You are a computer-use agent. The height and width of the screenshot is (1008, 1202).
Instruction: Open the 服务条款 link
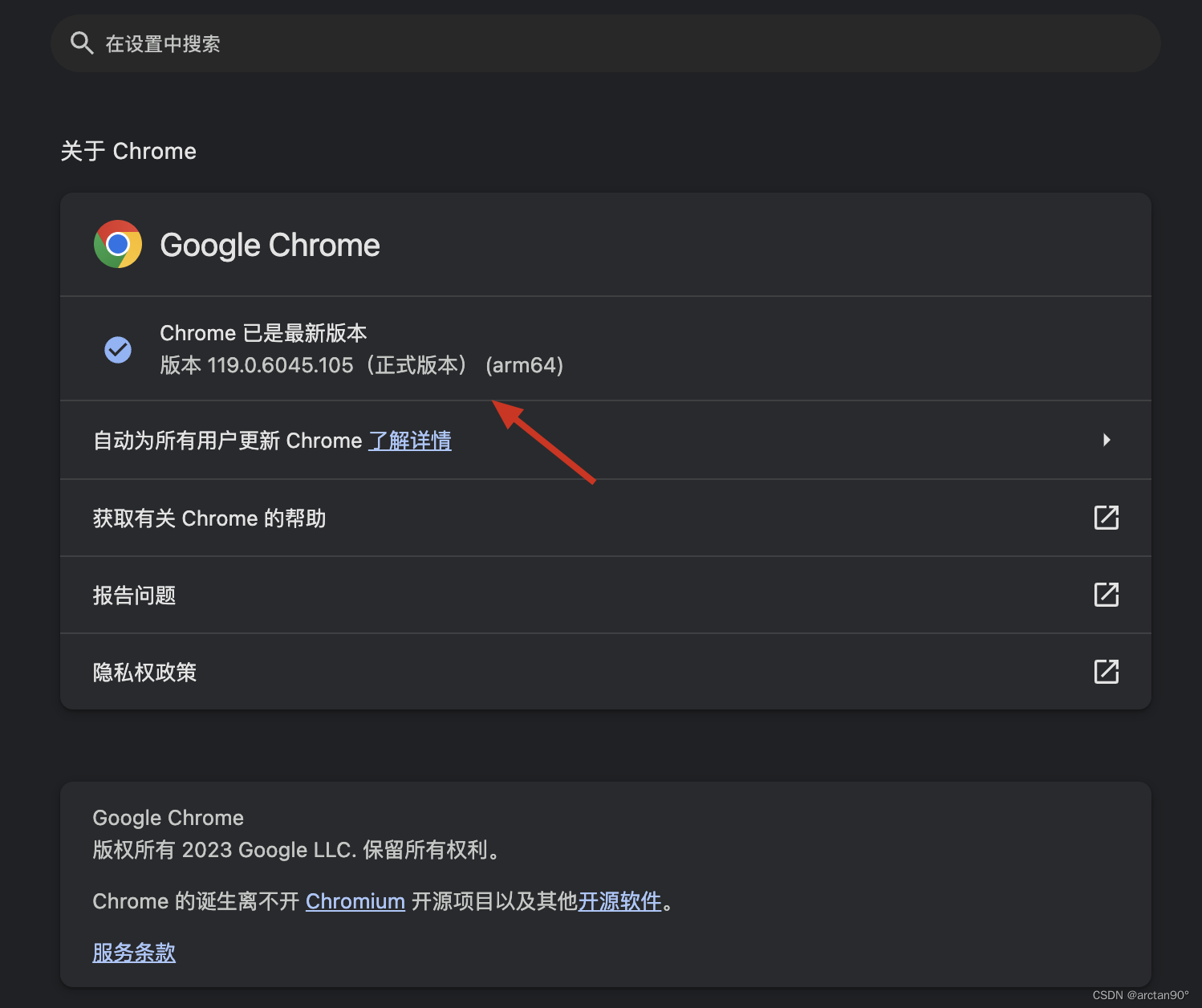tap(134, 953)
